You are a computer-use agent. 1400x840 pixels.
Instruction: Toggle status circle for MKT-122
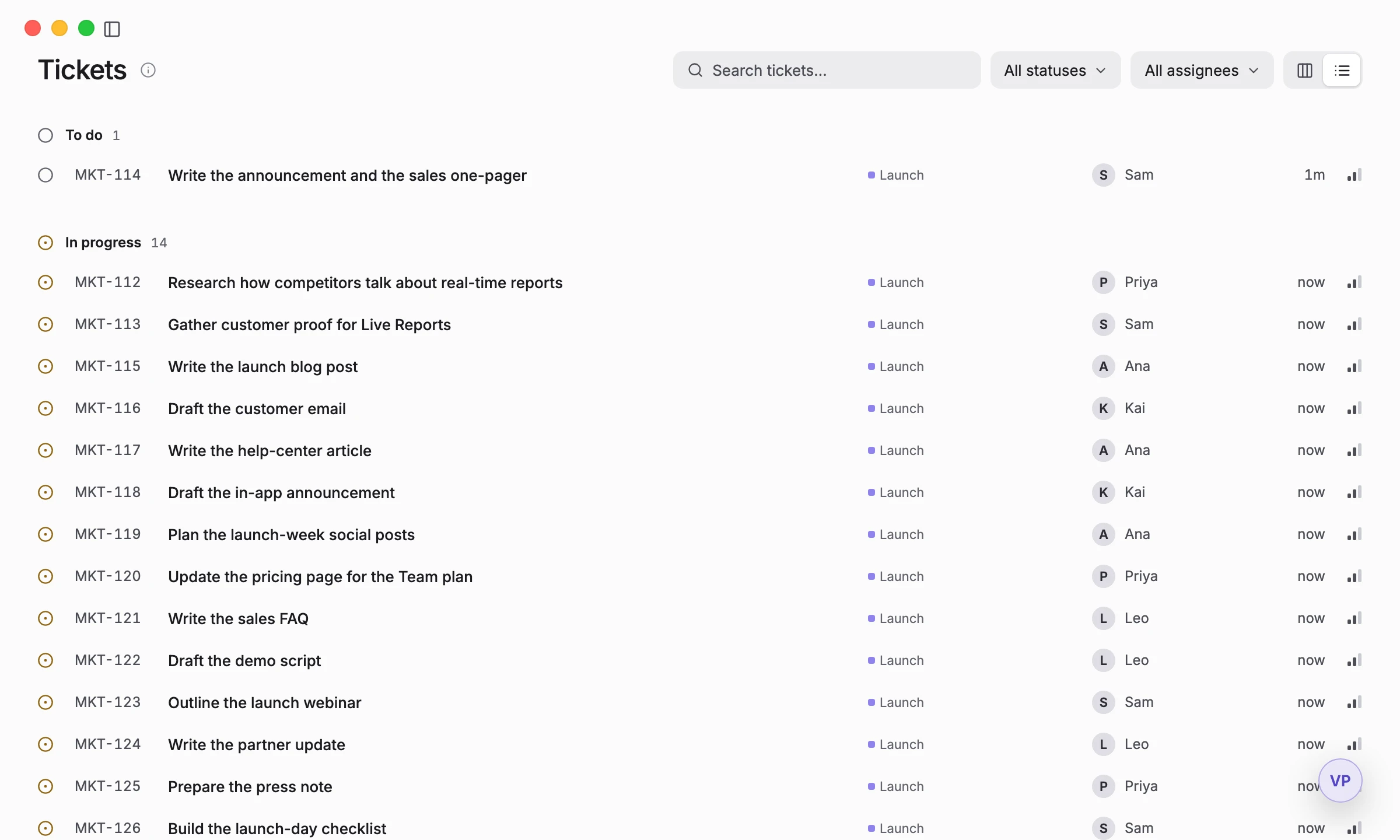[x=45, y=660]
